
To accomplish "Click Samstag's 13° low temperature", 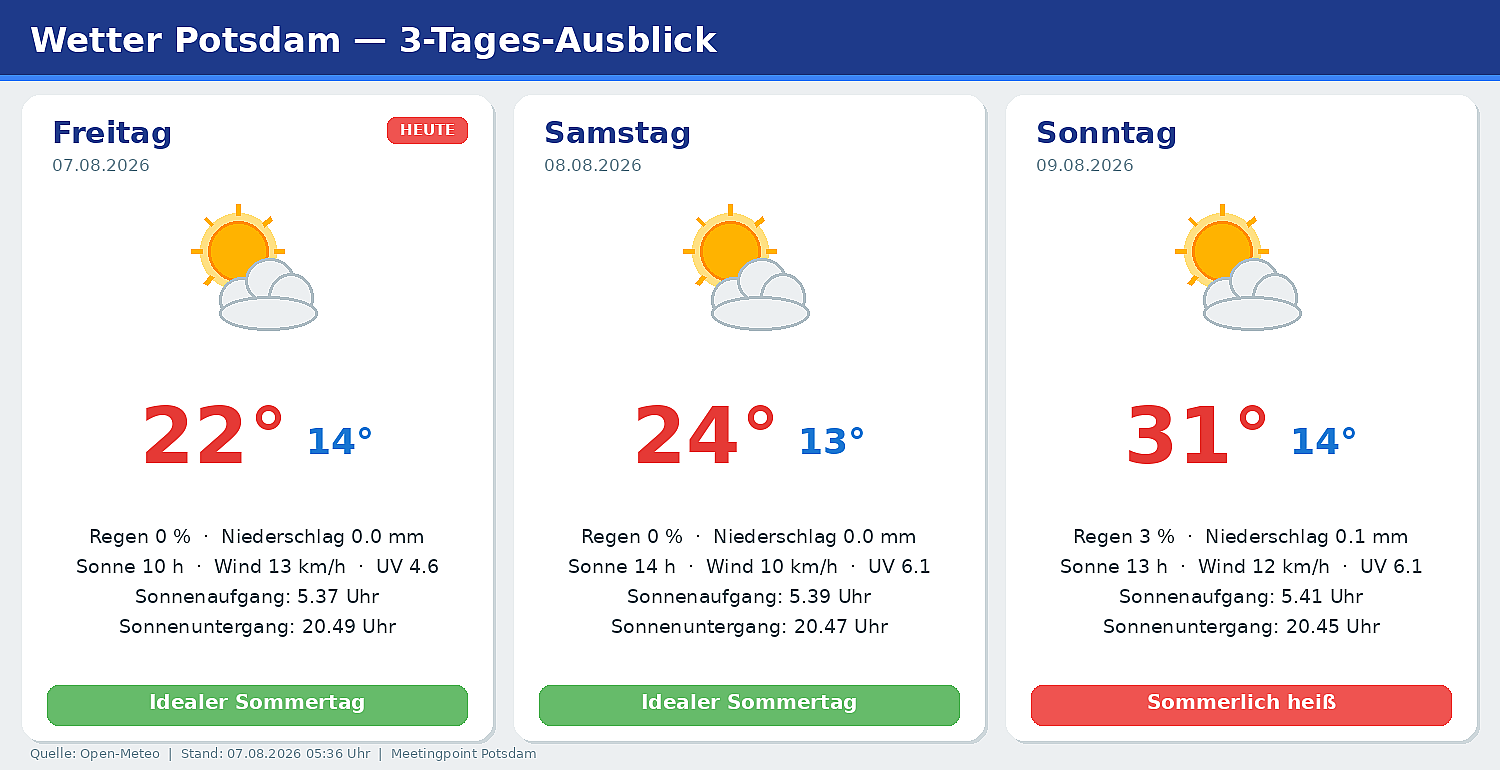I will coord(831,441).
